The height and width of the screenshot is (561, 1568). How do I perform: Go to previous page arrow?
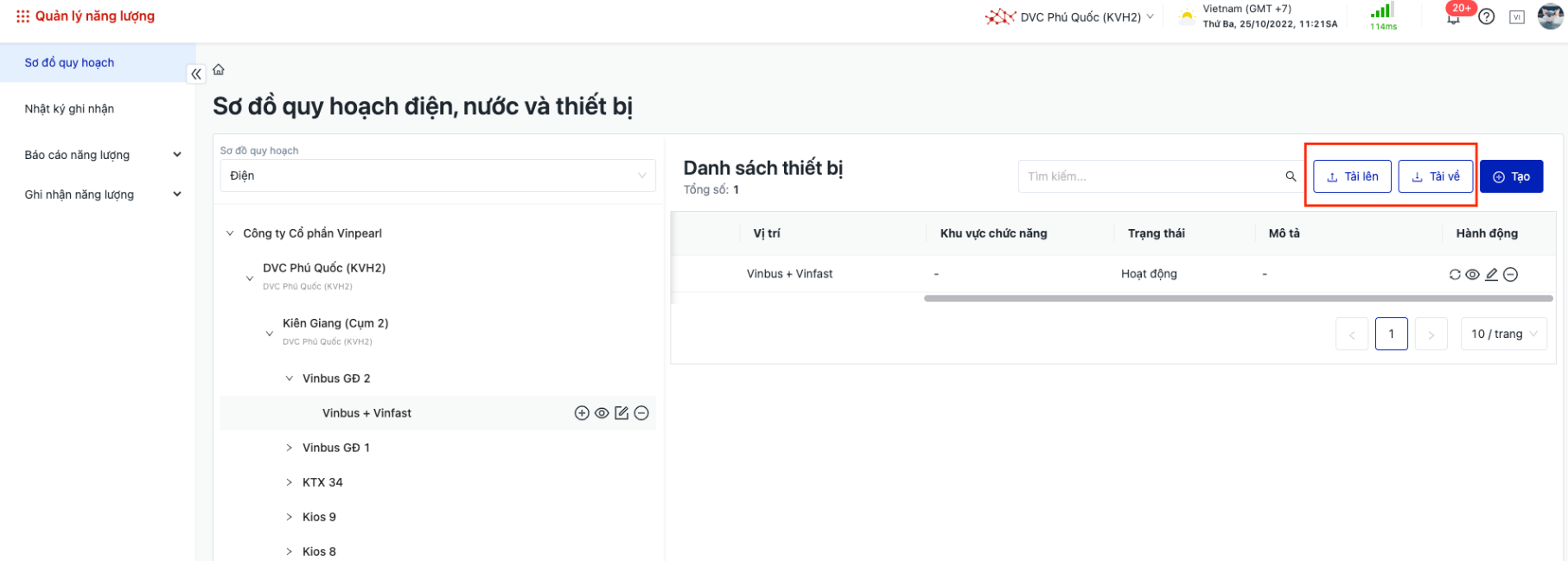[x=1352, y=334]
